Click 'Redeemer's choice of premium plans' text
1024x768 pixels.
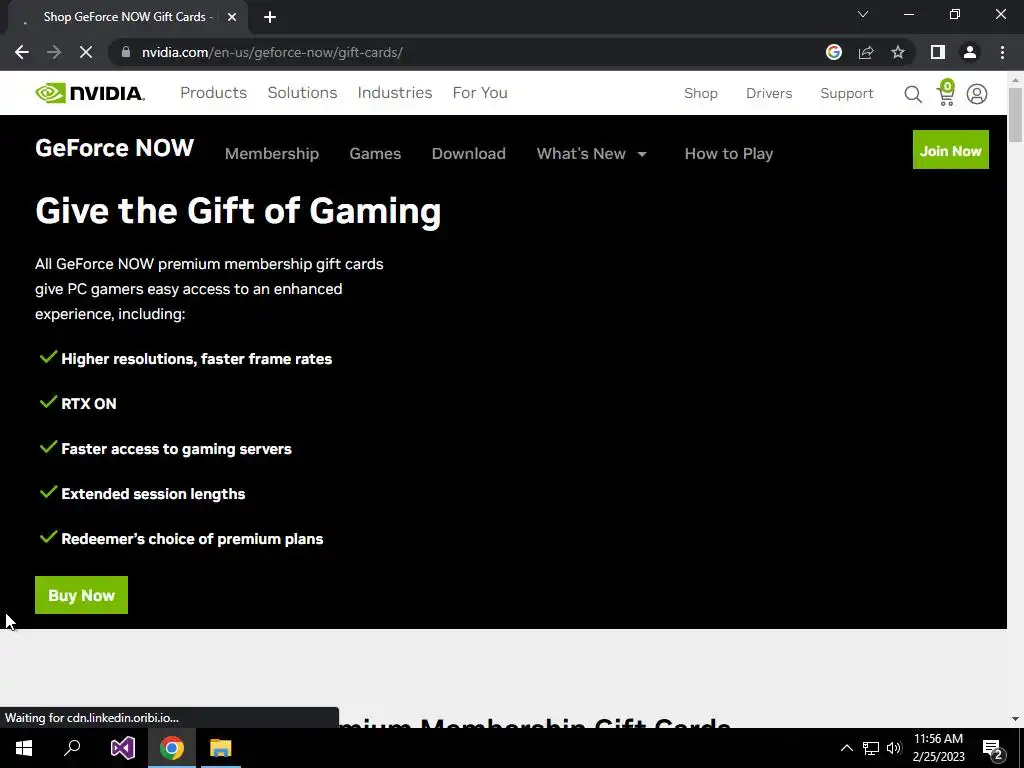[192, 539]
